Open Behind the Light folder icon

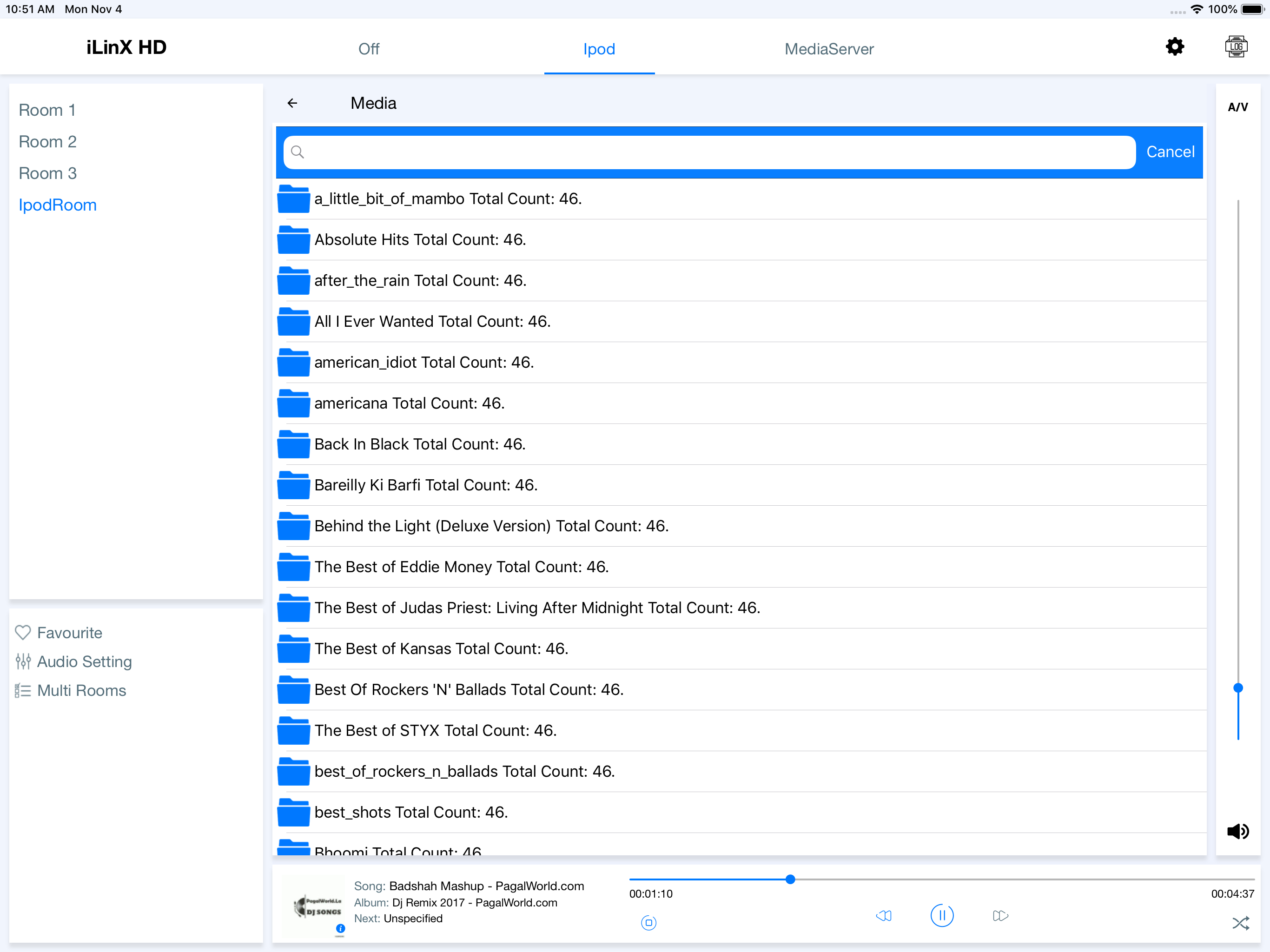[293, 526]
